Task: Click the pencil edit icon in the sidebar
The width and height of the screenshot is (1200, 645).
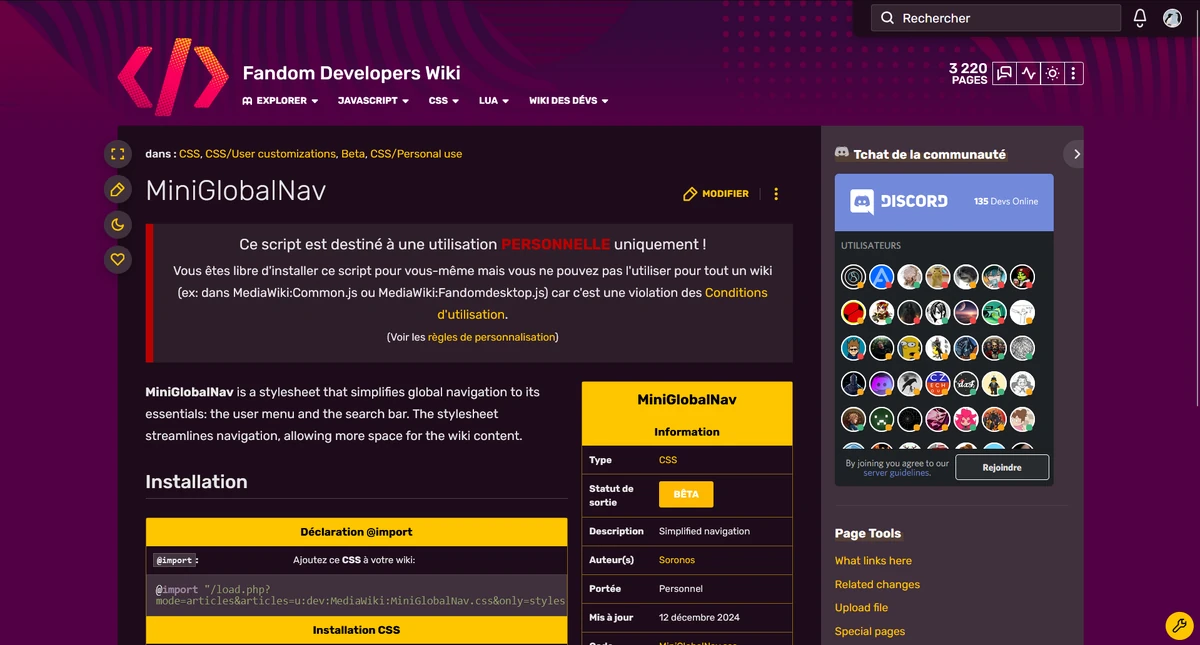Action: [x=117, y=189]
